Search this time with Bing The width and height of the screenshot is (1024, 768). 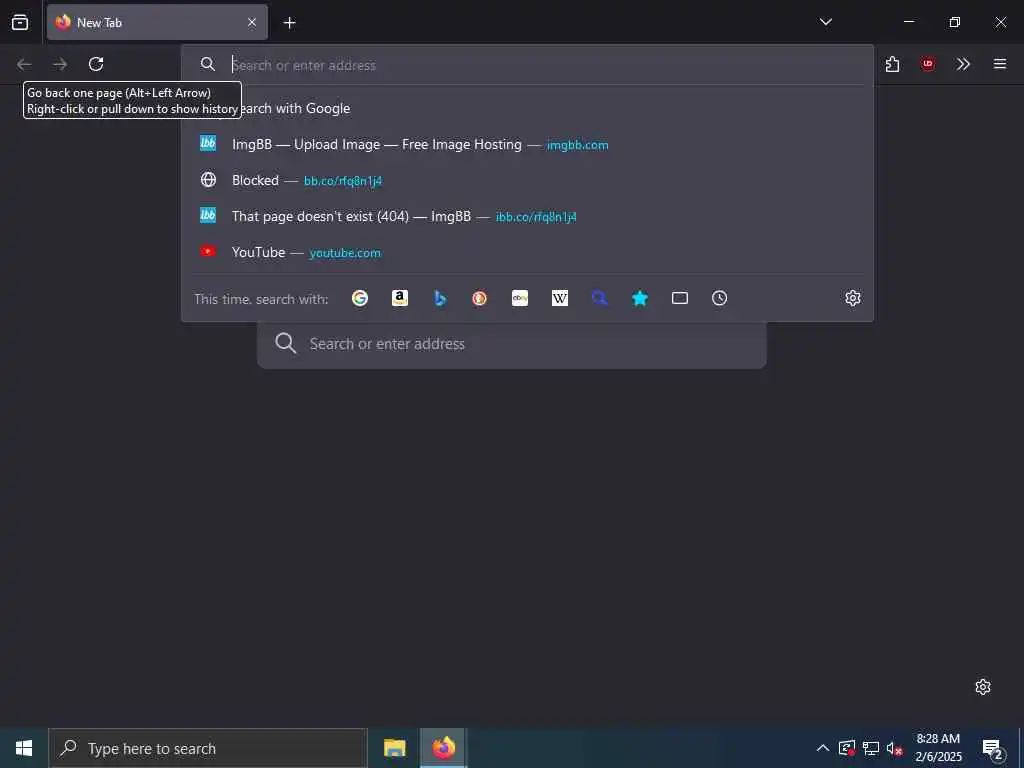click(440, 298)
